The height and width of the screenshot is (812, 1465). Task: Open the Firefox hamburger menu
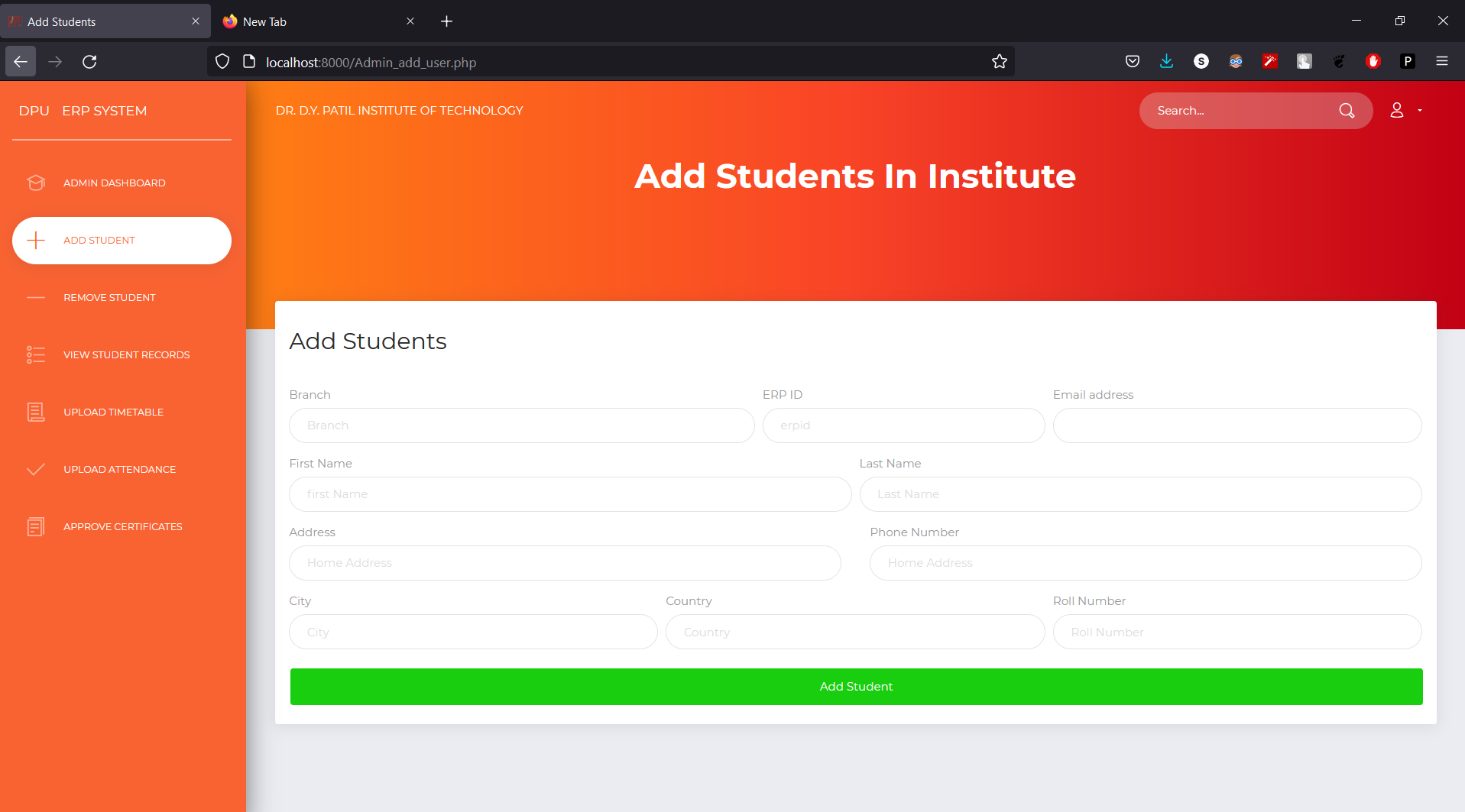coord(1442,61)
